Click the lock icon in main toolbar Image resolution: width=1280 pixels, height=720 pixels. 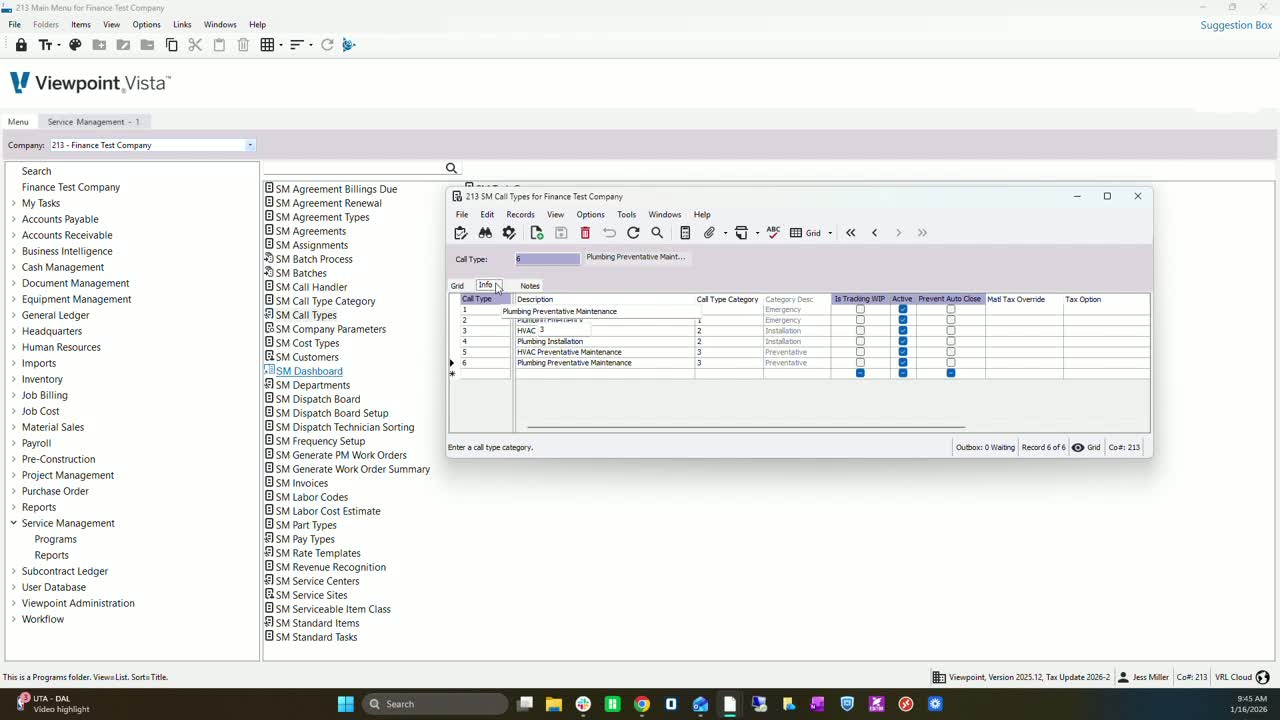tap(21, 45)
